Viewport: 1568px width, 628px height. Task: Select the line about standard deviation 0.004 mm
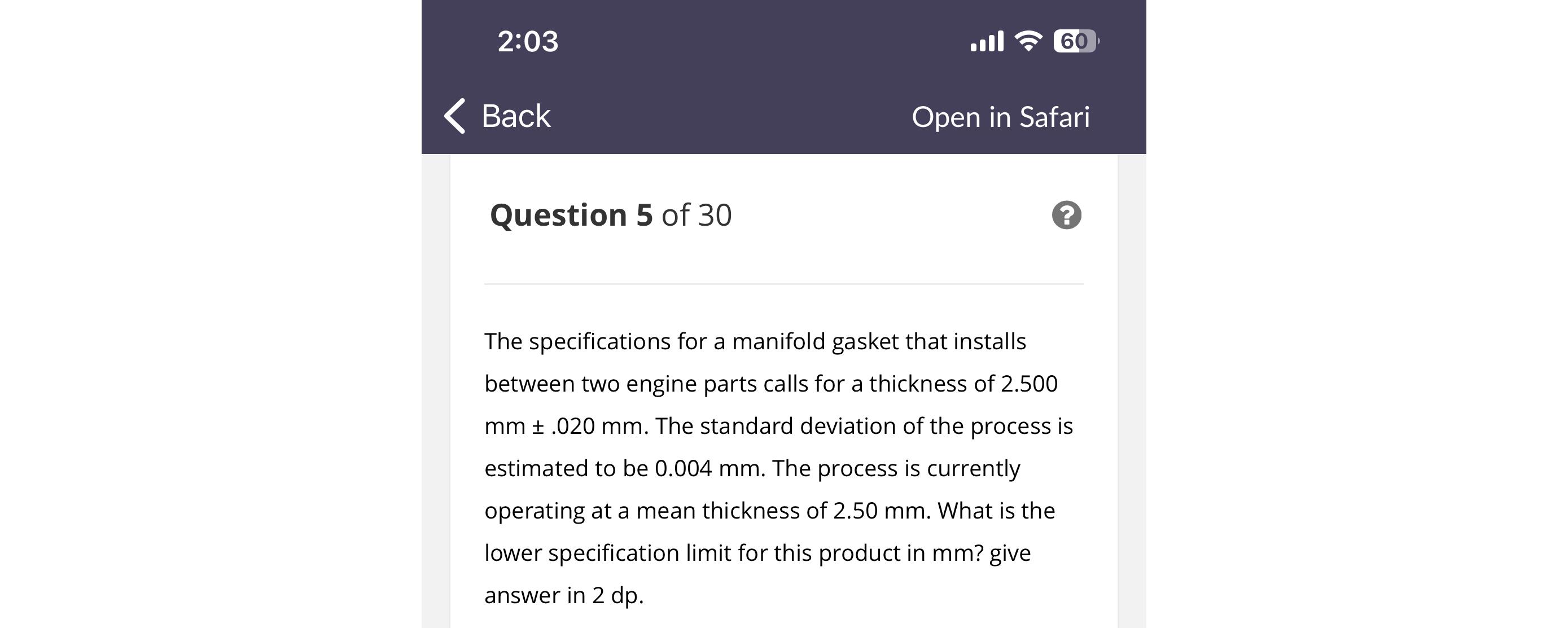click(753, 468)
